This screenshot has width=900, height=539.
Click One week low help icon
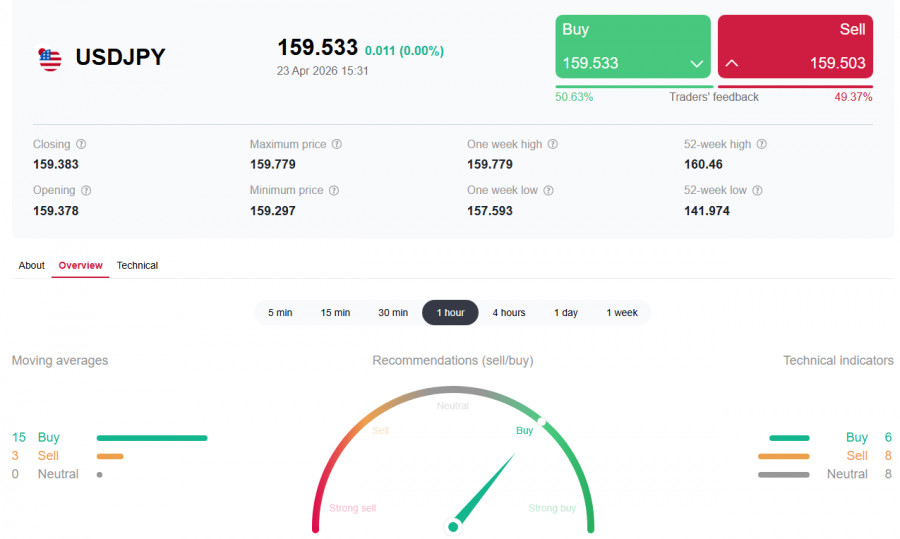pos(549,190)
